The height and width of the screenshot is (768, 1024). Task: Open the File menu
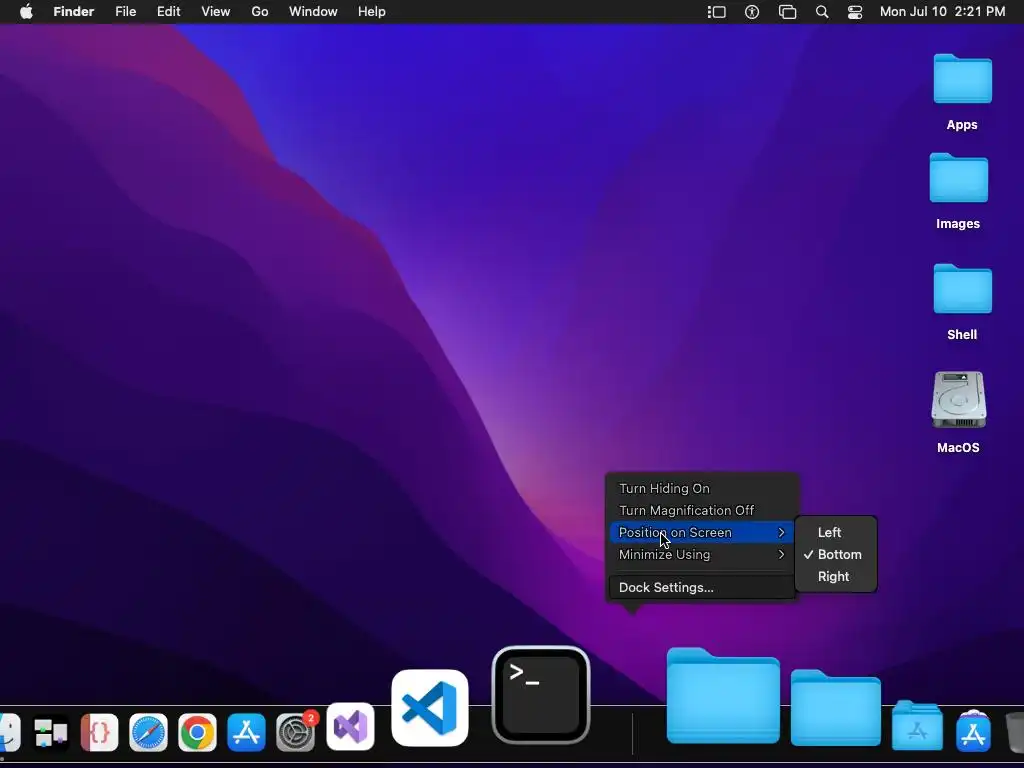coord(125,12)
